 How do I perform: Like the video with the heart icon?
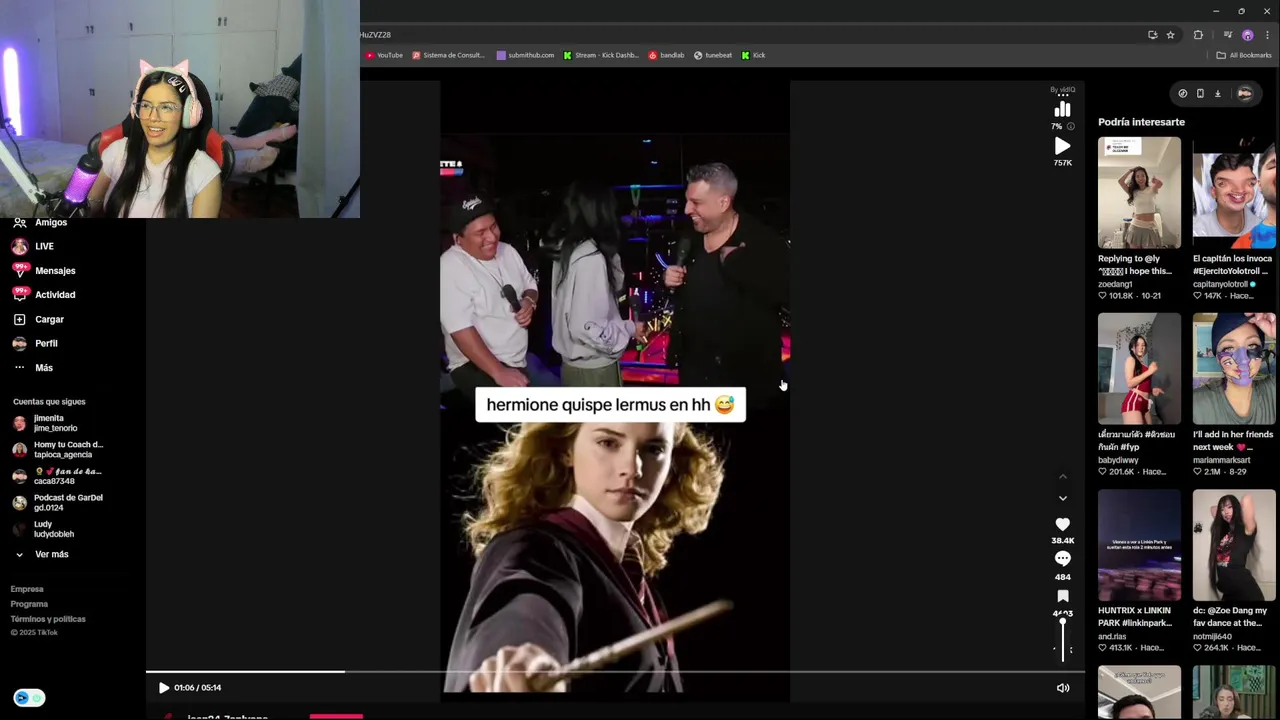pos(1062,524)
